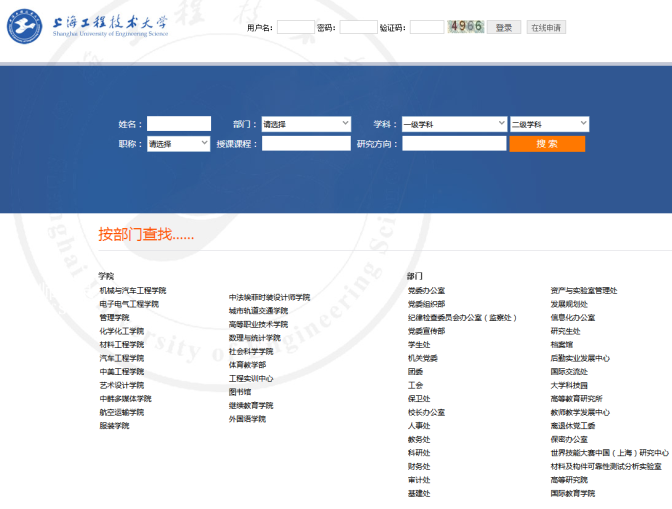Open 材料工程学院 link
The height and width of the screenshot is (509, 672).
click(122, 344)
